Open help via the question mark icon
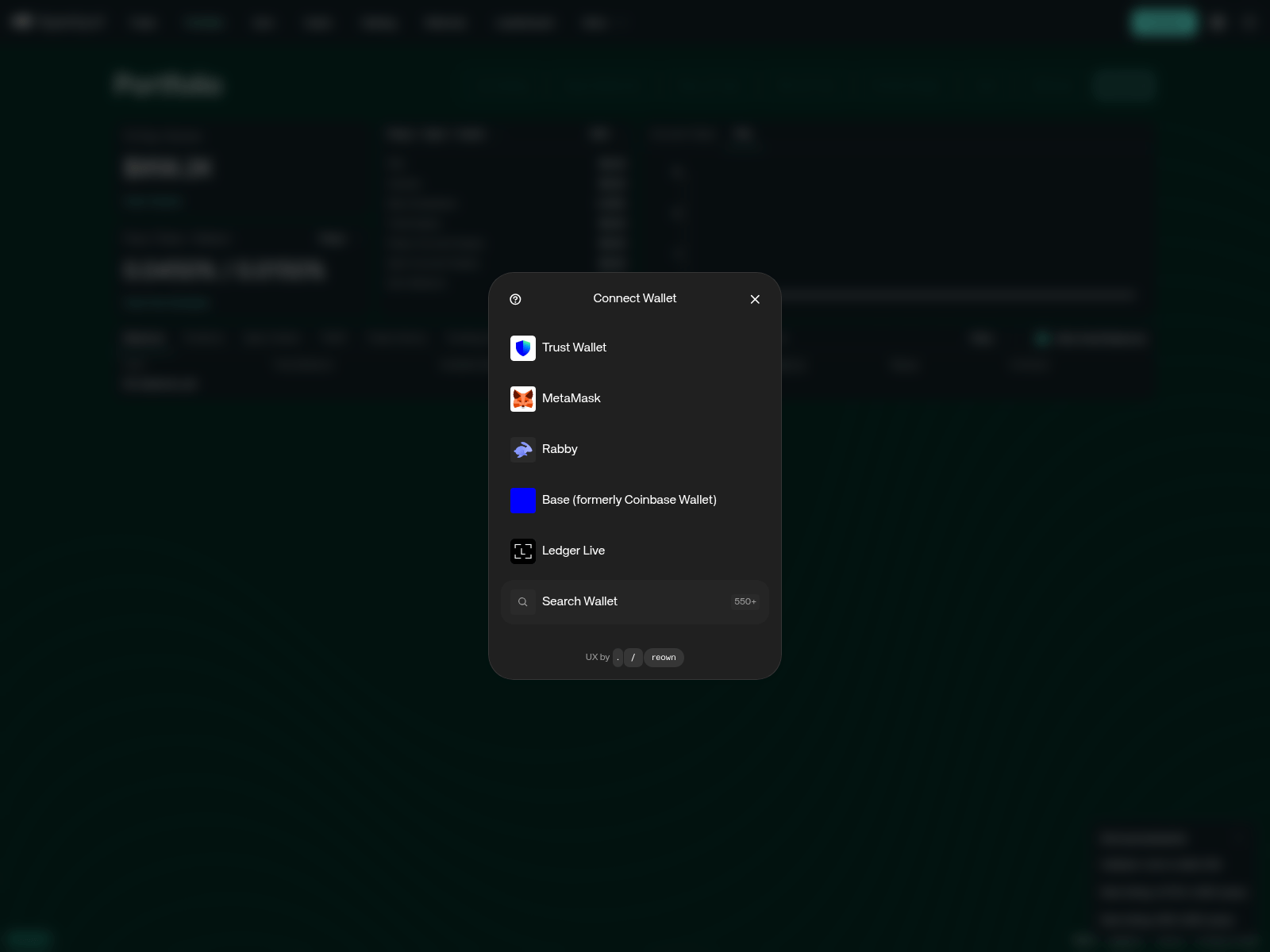 pos(516,299)
